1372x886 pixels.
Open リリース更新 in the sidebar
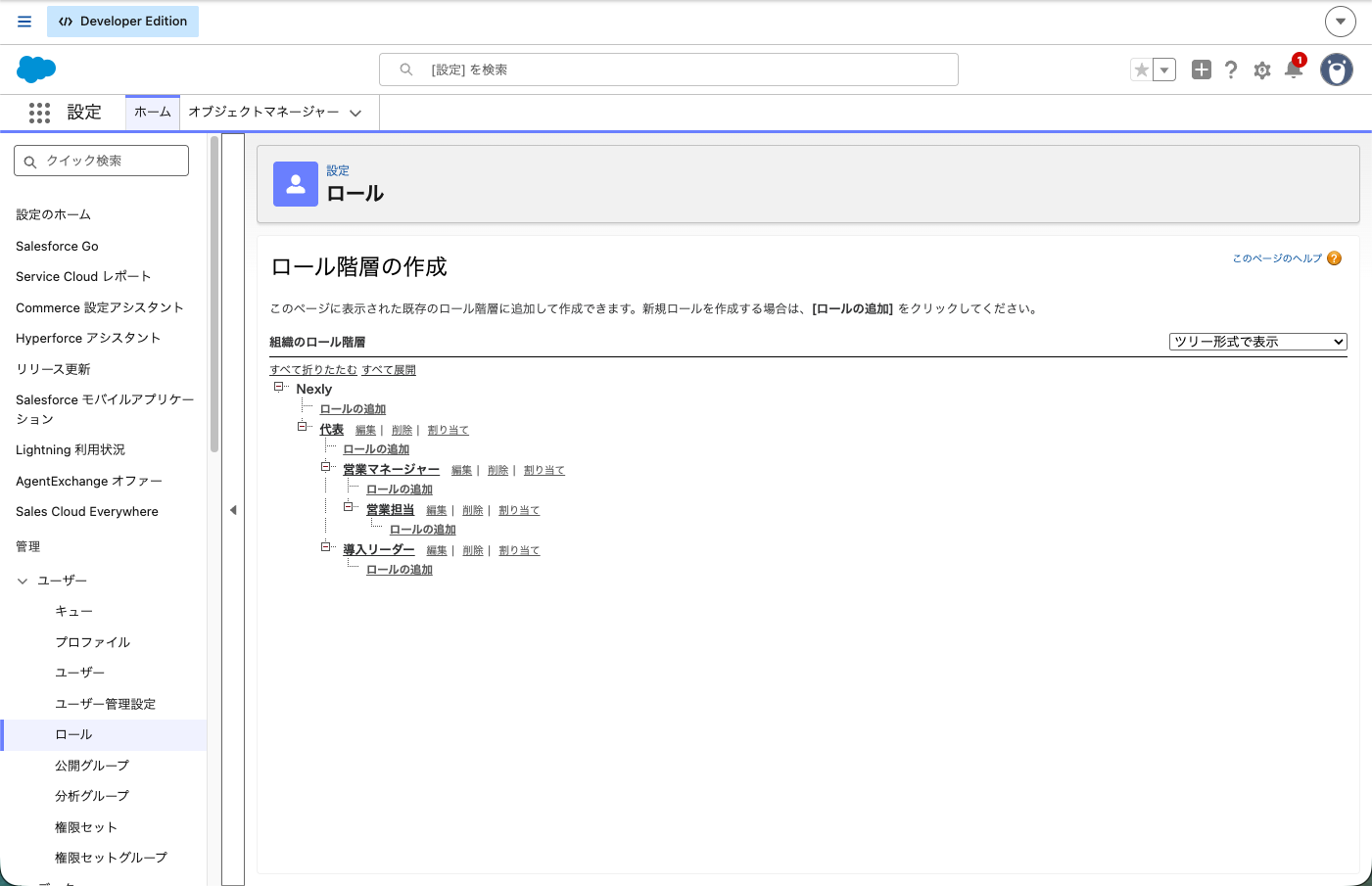(x=53, y=369)
